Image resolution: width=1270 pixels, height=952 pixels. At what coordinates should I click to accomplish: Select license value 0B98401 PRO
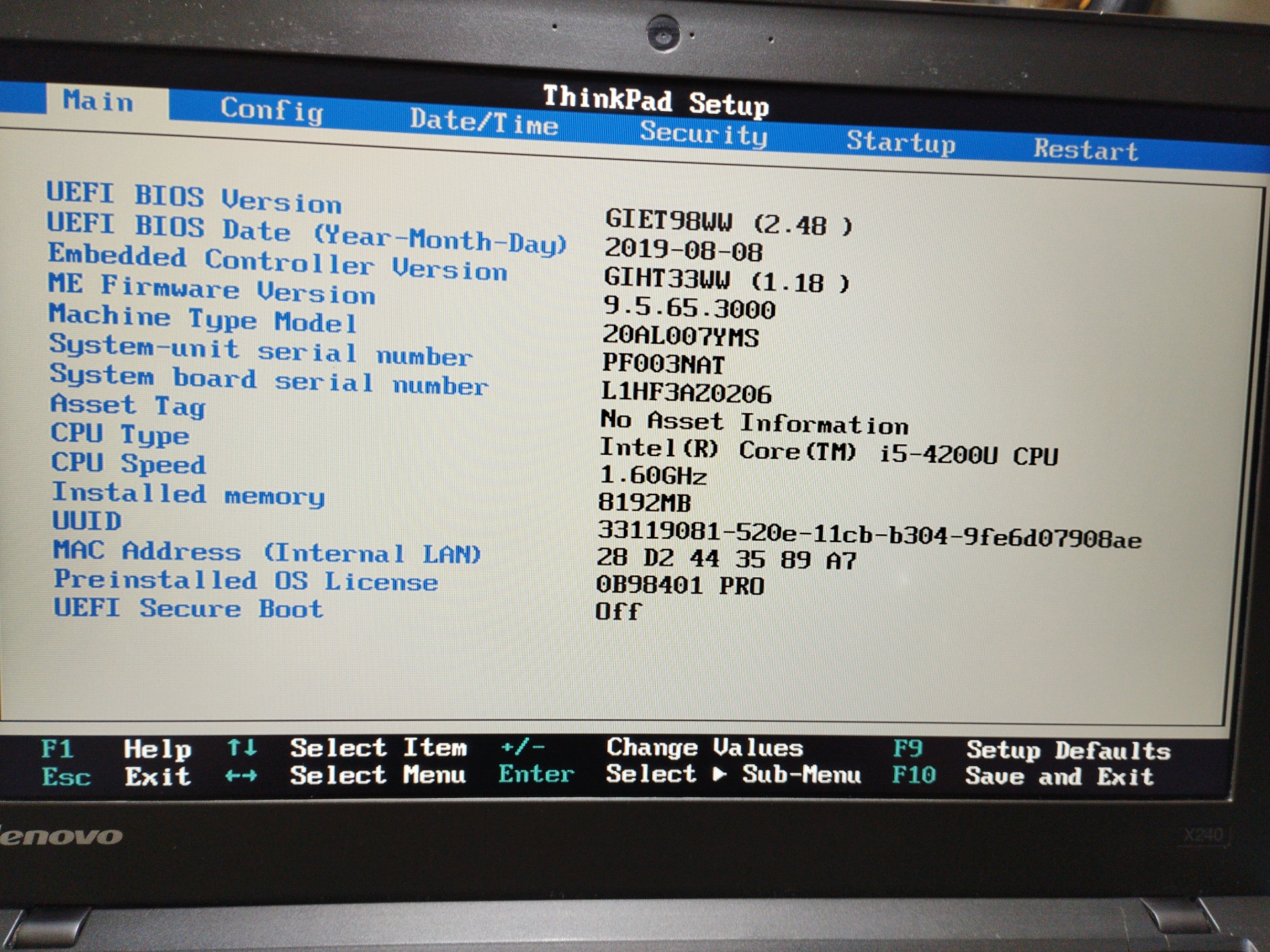coord(680,585)
